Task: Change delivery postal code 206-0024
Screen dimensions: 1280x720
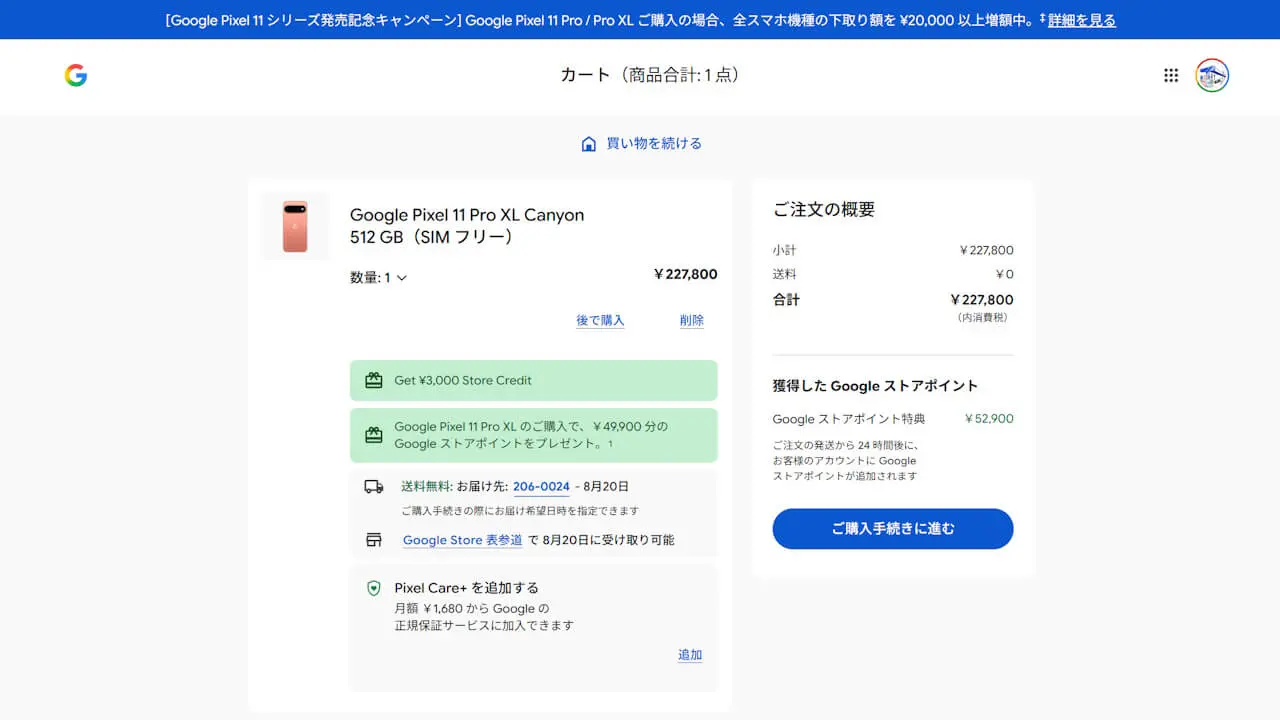Action: [x=541, y=487]
